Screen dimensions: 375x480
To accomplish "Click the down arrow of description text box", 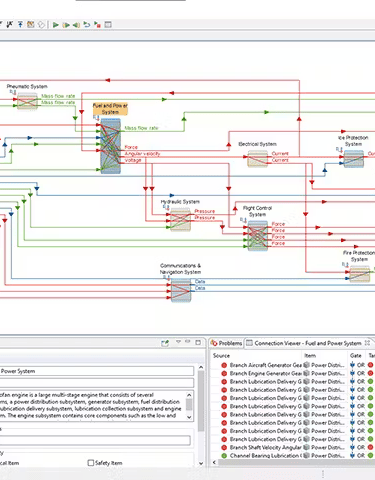I will 189,417.
